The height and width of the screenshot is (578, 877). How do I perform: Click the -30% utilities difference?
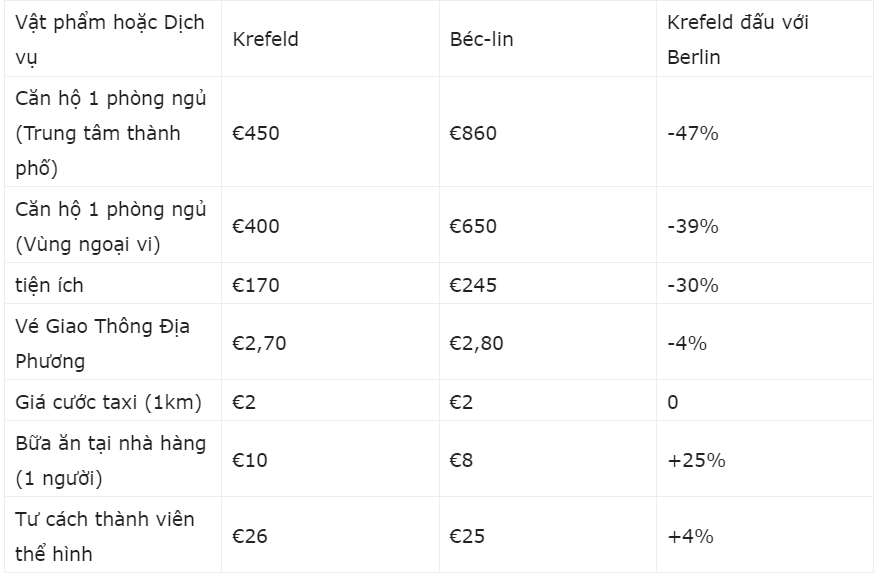pyautogui.click(x=692, y=285)
